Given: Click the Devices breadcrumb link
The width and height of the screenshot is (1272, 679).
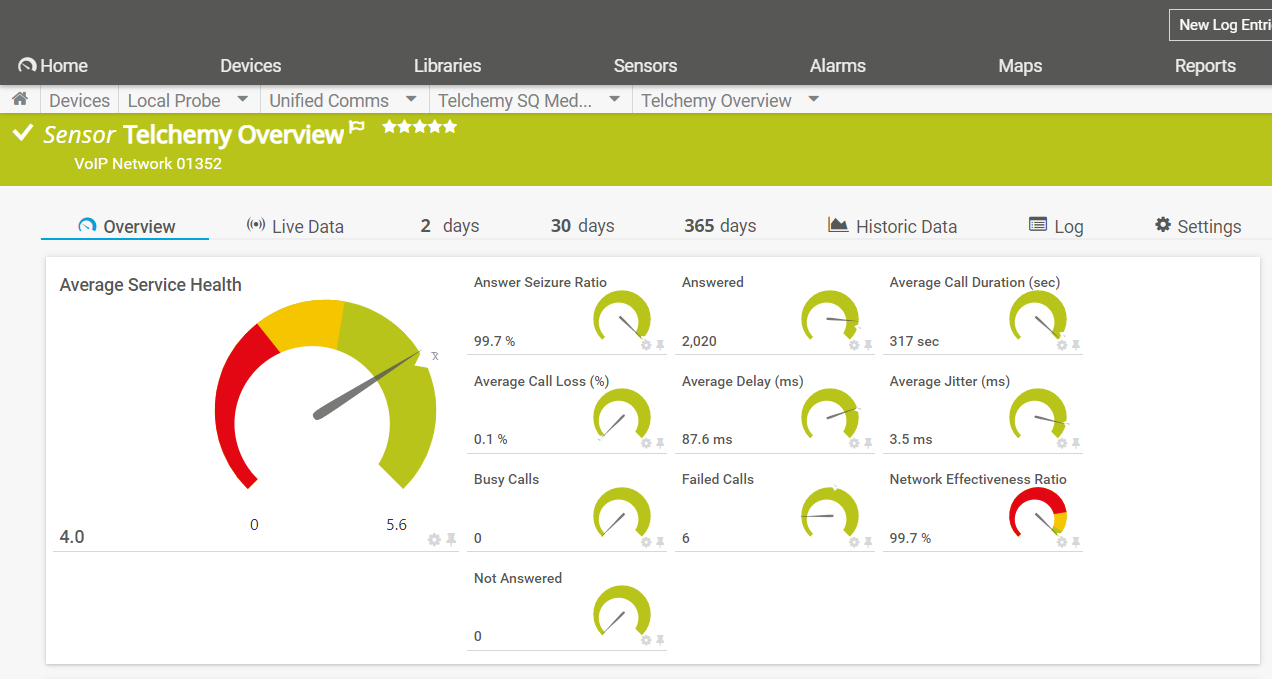Looking at the screenshot, I should pos(79,101).
